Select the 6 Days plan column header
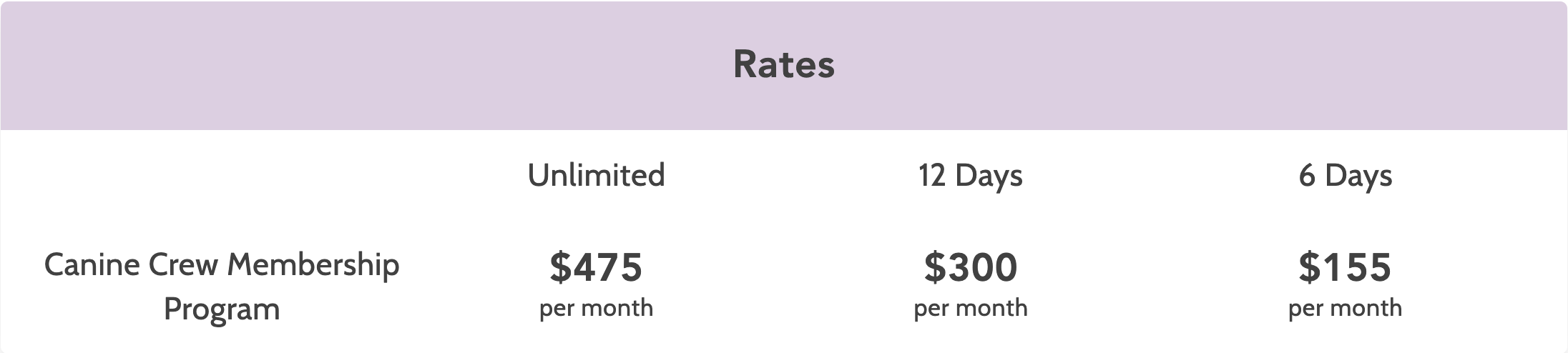 coord(1345,175)
